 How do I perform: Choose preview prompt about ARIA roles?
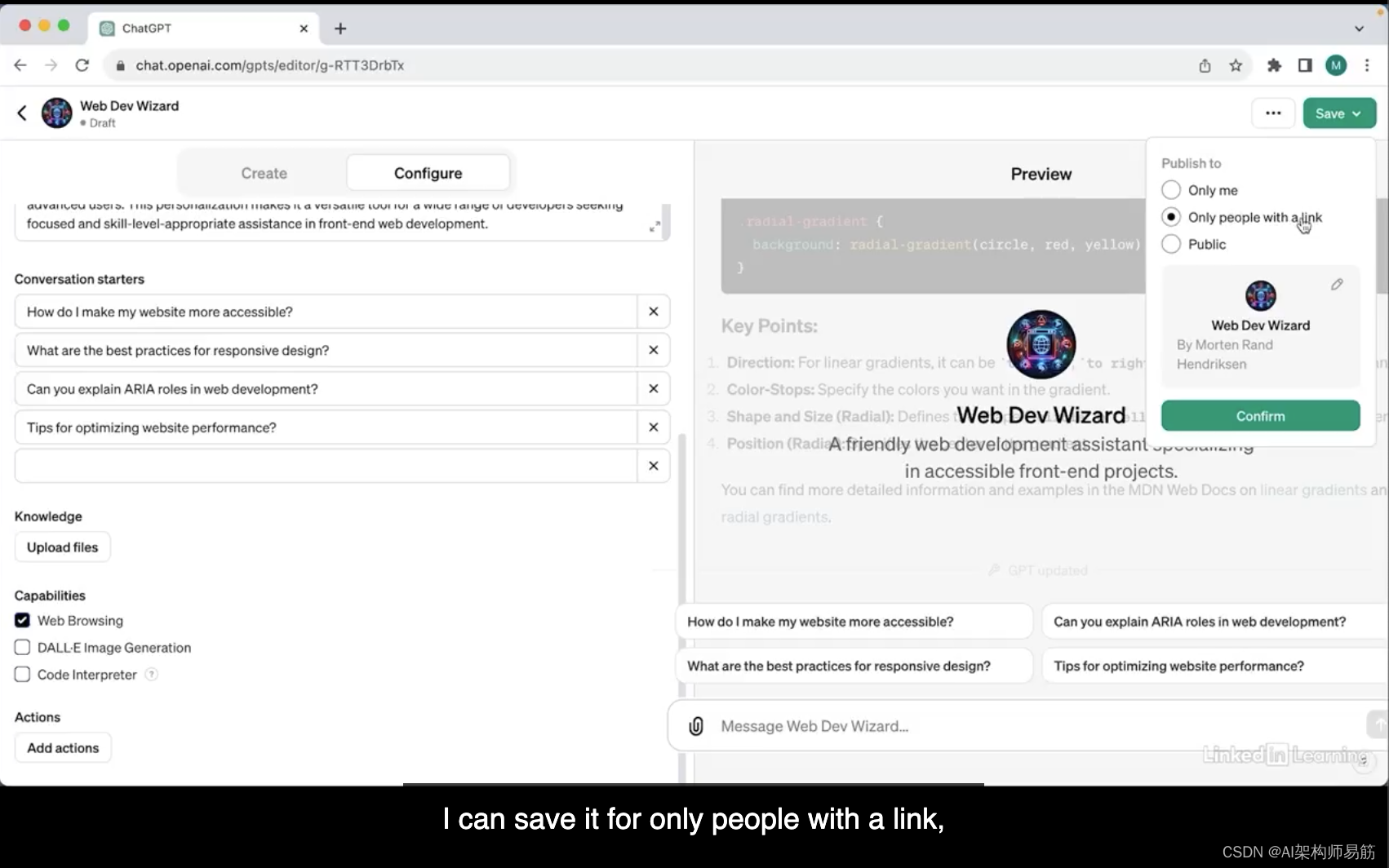[1215, 622]
